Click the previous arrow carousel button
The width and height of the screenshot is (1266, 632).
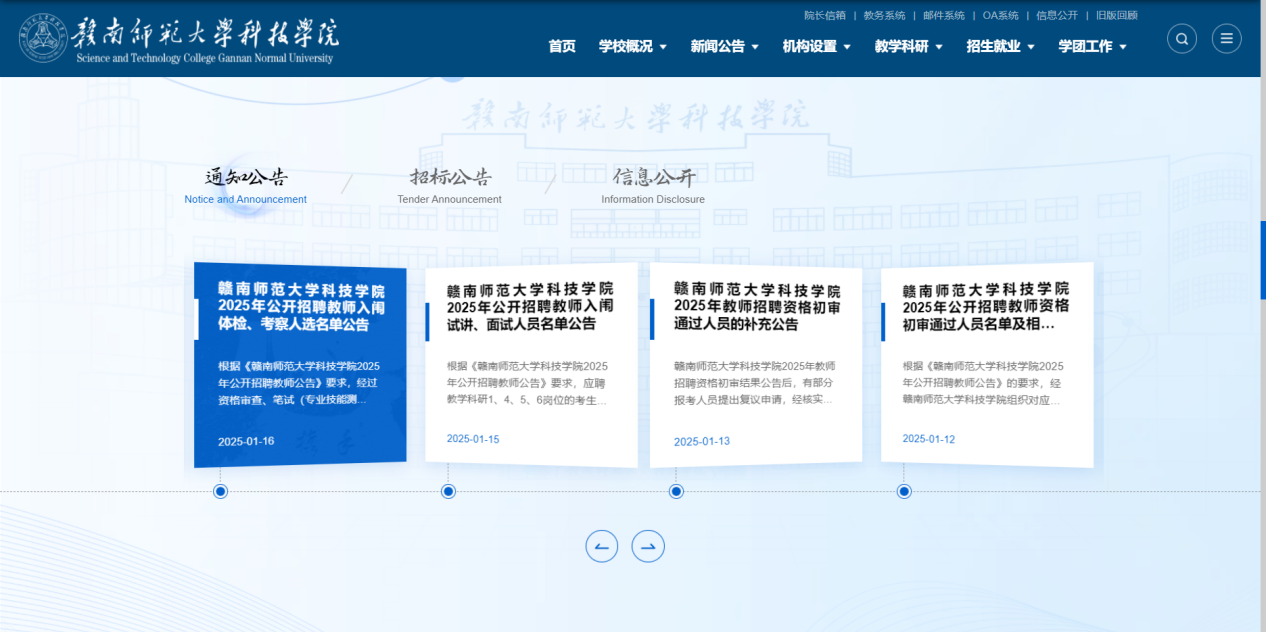602,546
